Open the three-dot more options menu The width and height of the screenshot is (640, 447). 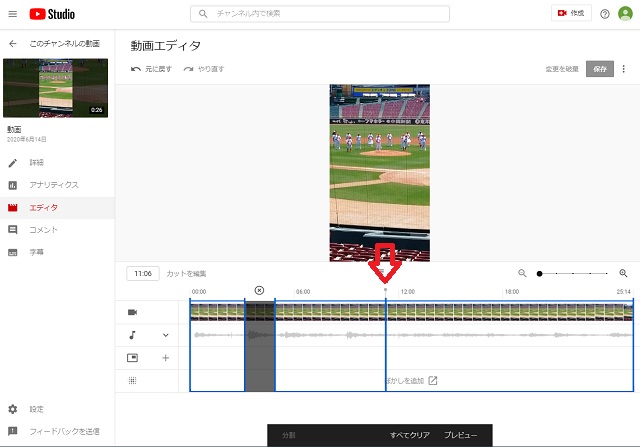623,69
